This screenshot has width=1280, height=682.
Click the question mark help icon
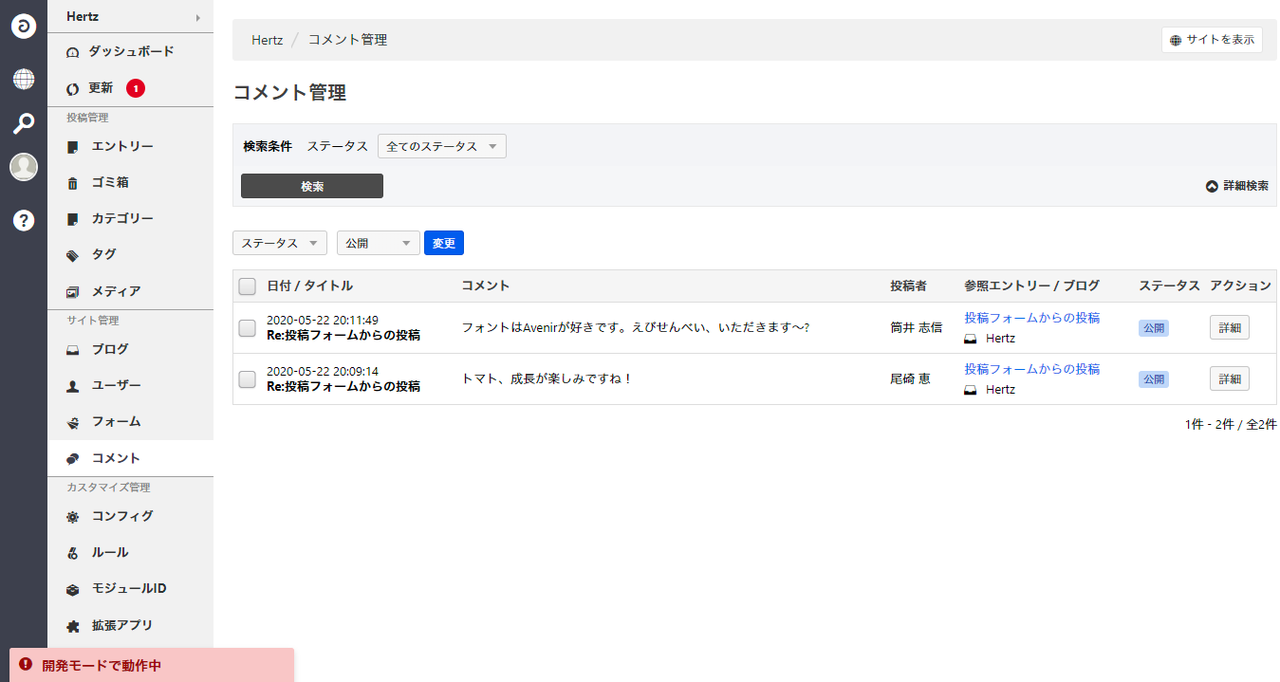(23, 220)
